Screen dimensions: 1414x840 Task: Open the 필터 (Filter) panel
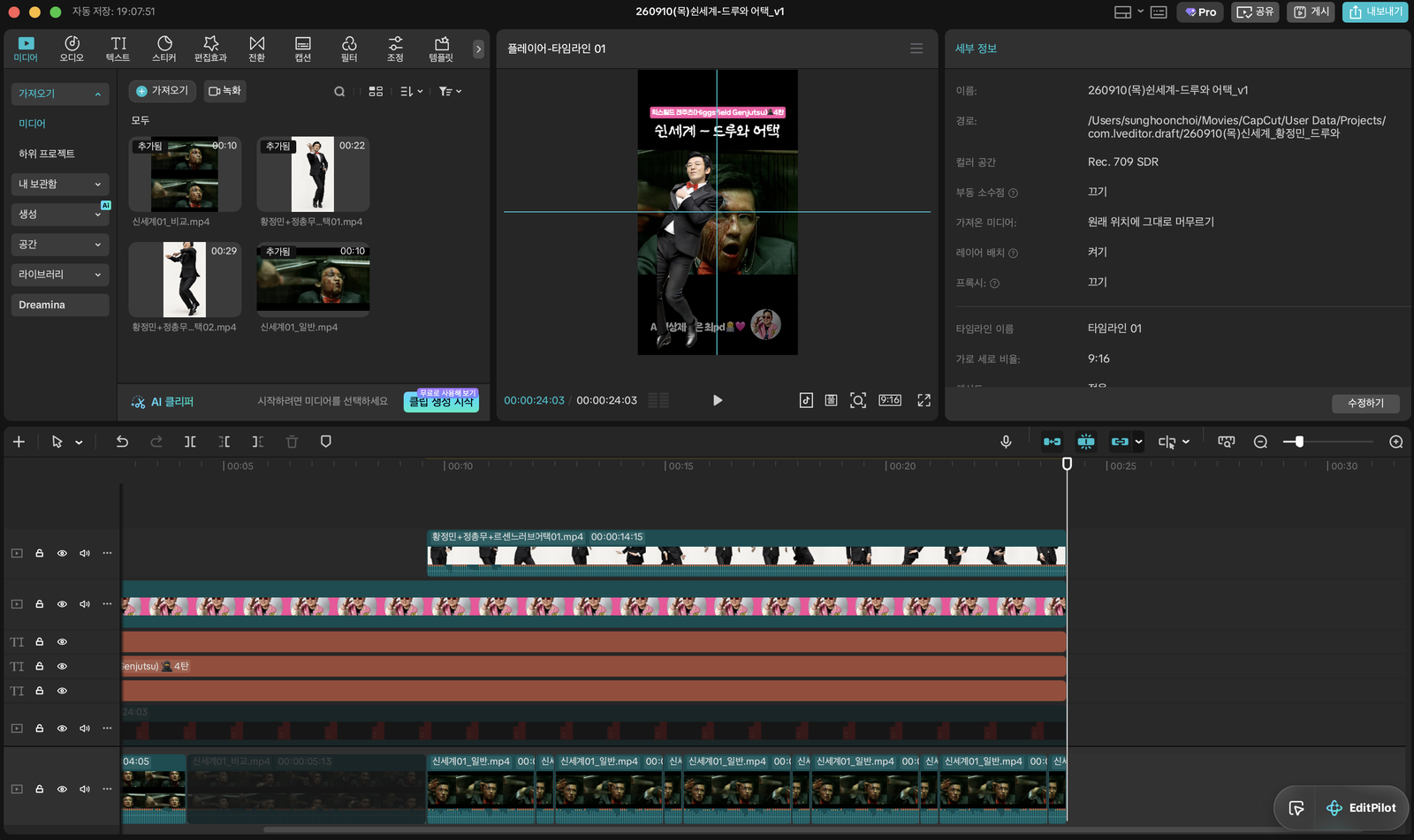[349, 49]
